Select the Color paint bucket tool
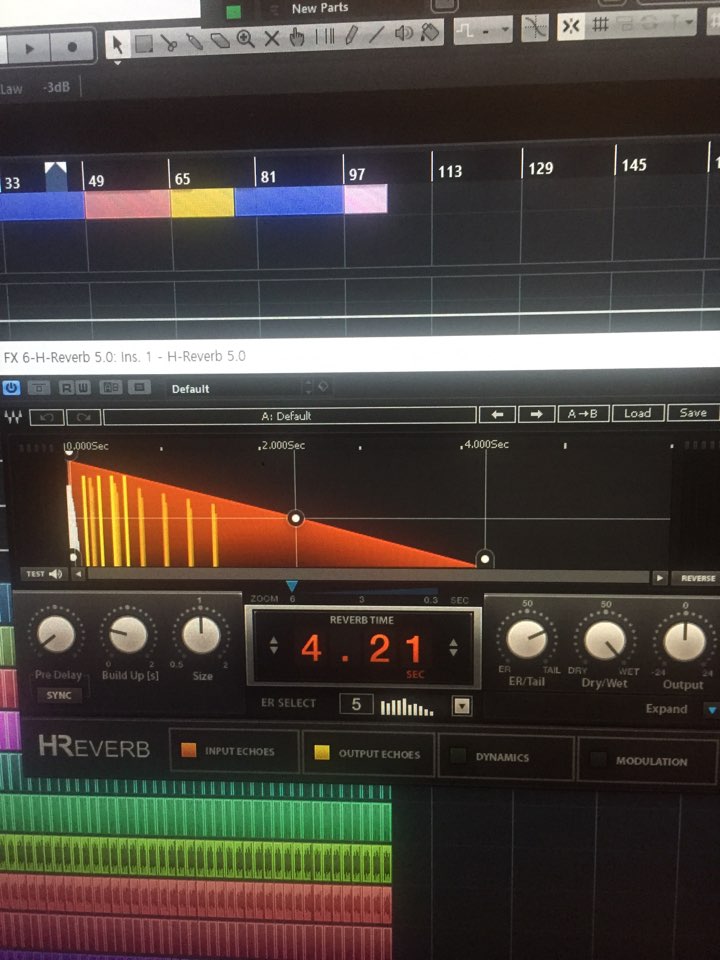The height and width of the screenshot is (960, 720). 430,31
